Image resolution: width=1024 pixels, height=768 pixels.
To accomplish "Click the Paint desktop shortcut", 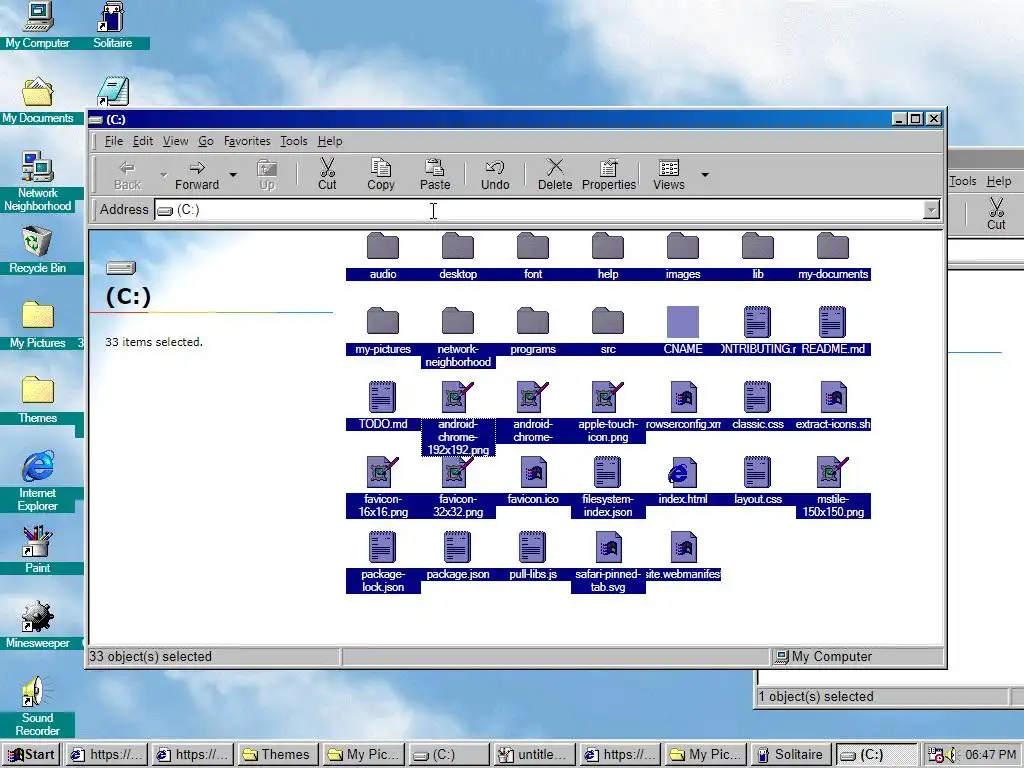I will [x=37, y=550].
